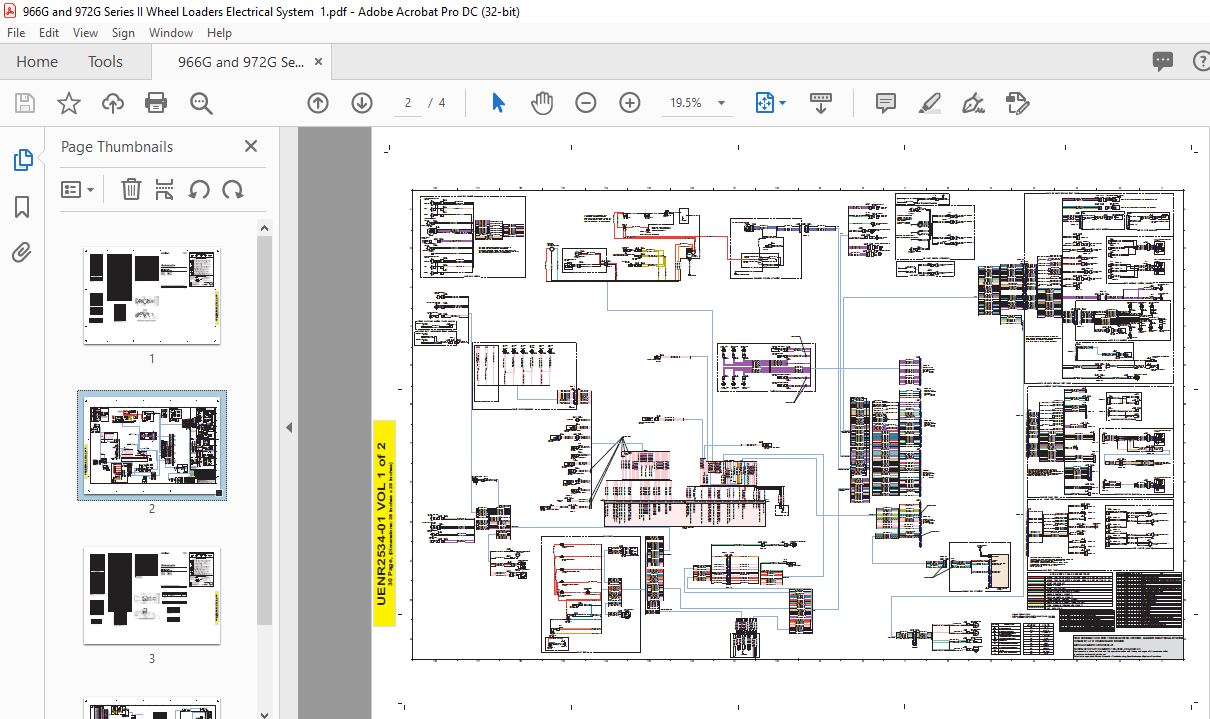Select the 966G and 972G document tab
This screenshot has height=719, width=1210.
pos(241,62)
